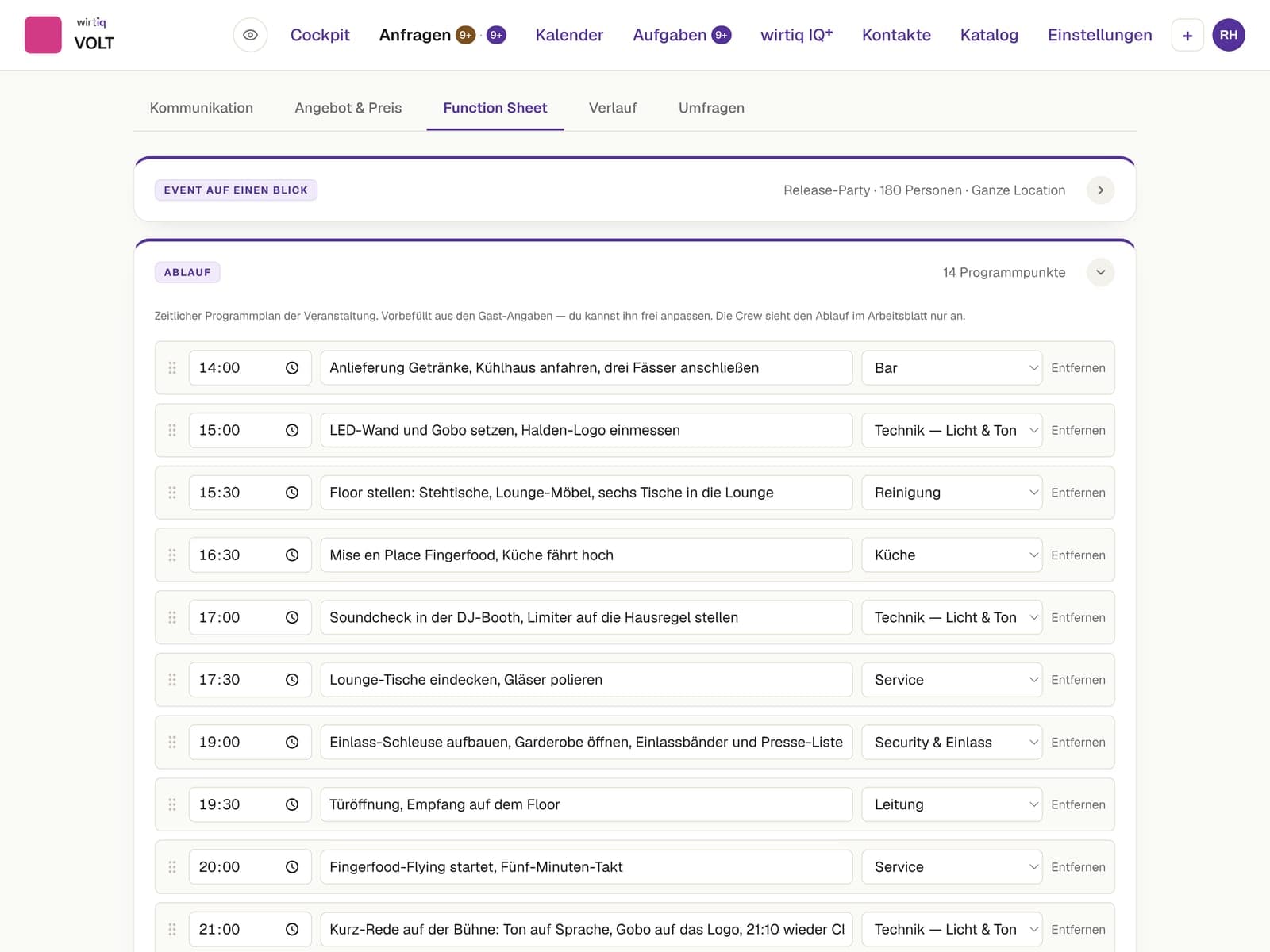This screenshot has height=952, width=1270.
Task: Open Einstellungen in the top navigation
Action: 1100,35
